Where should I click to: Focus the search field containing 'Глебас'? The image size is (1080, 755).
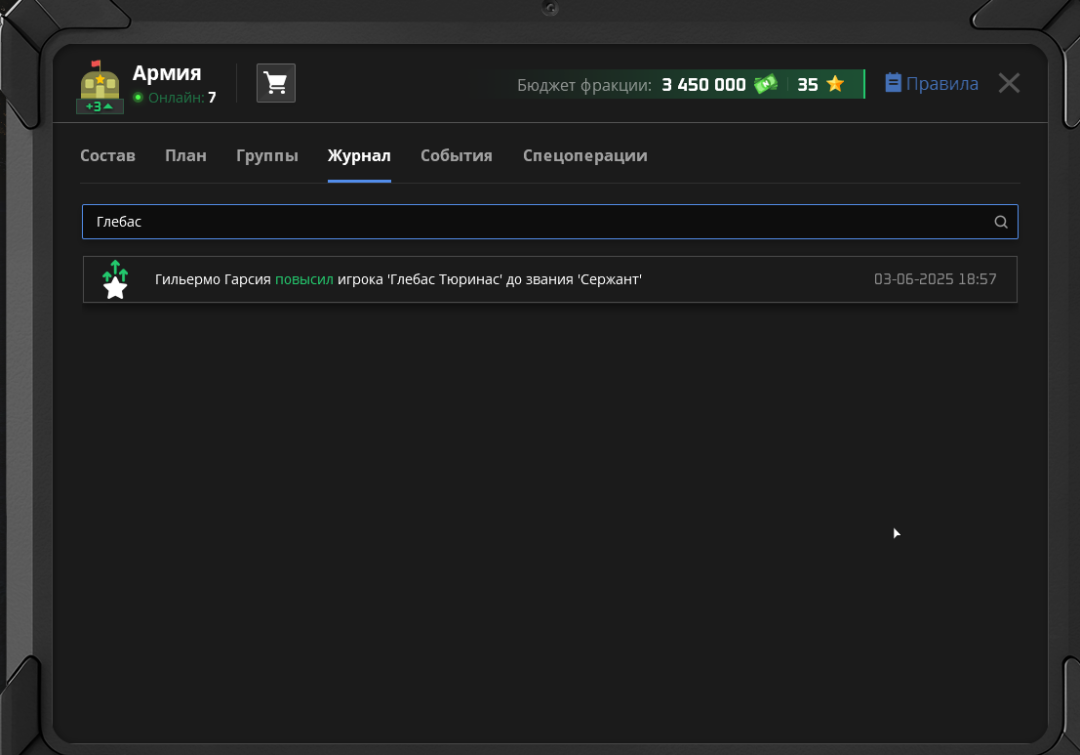point(540,222)
